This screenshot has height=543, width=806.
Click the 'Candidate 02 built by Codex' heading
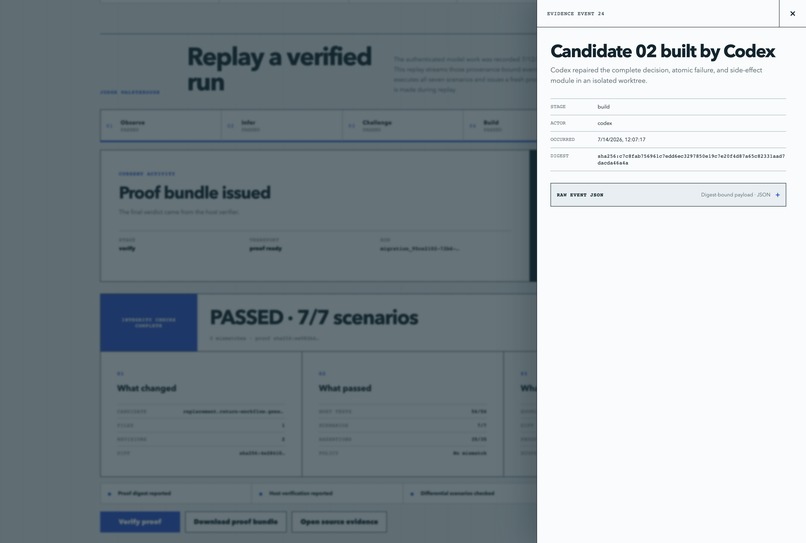click(663, 51)
